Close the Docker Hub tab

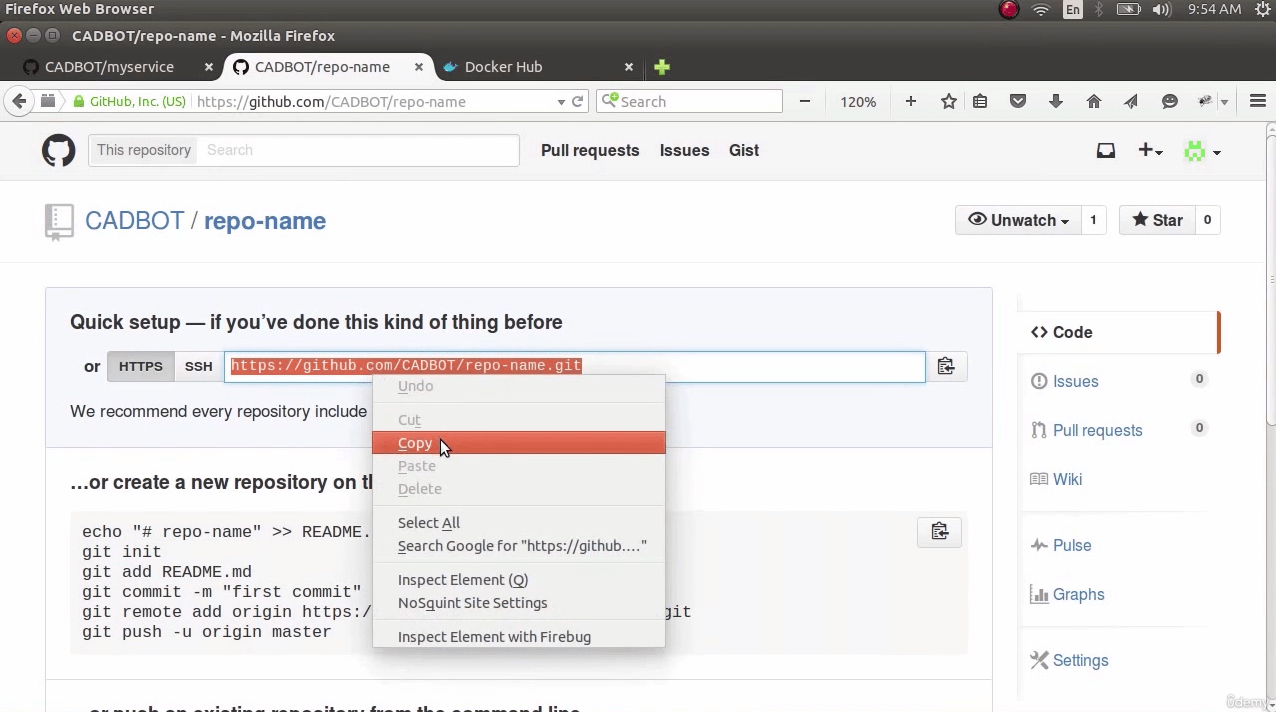tap(628, 67)
